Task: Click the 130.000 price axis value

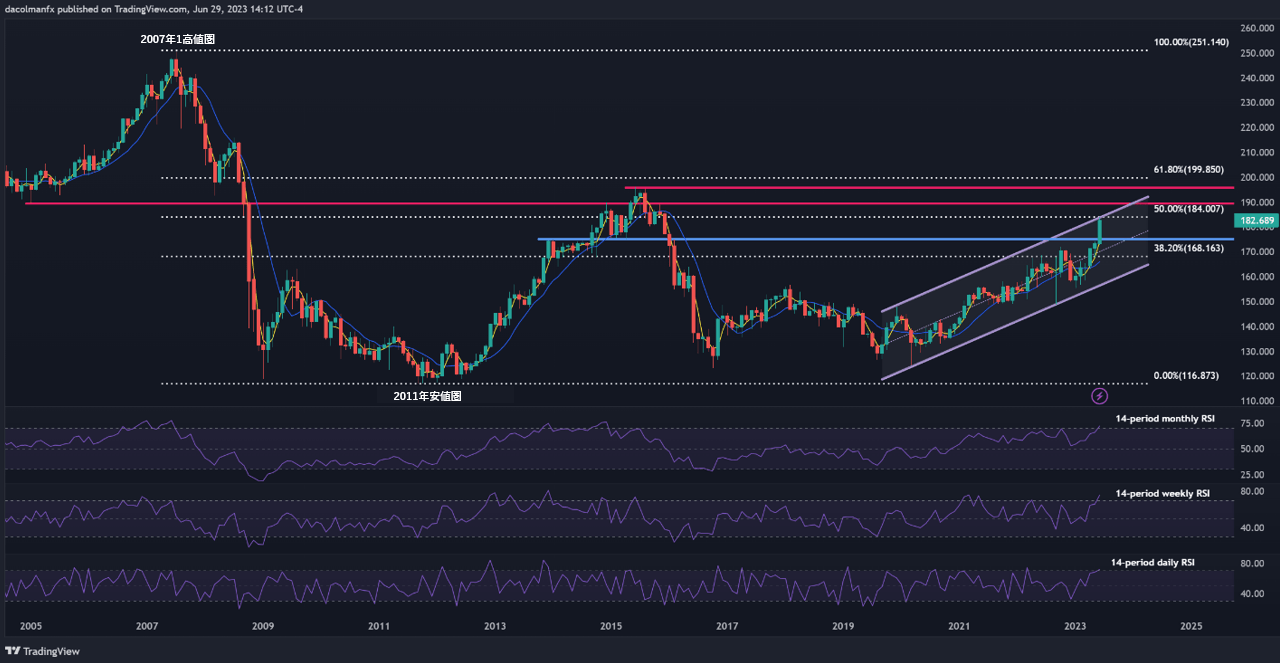Action: (x=1258, y=352)
